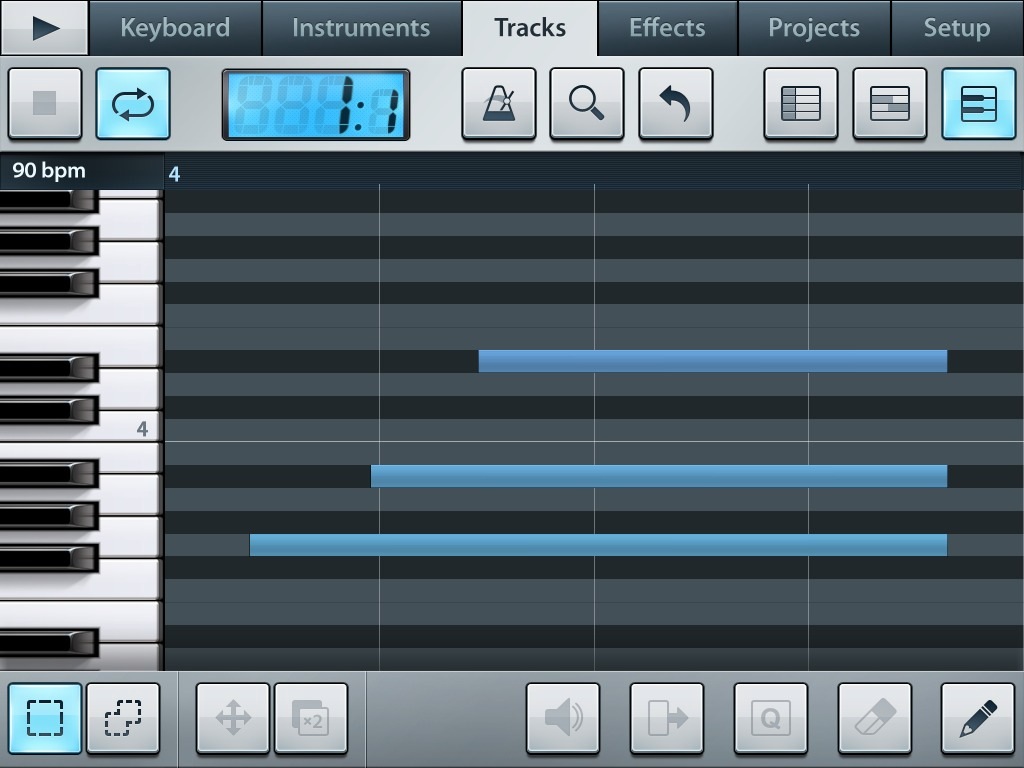Toggle the metronome icon

click(x=499, y=103)
